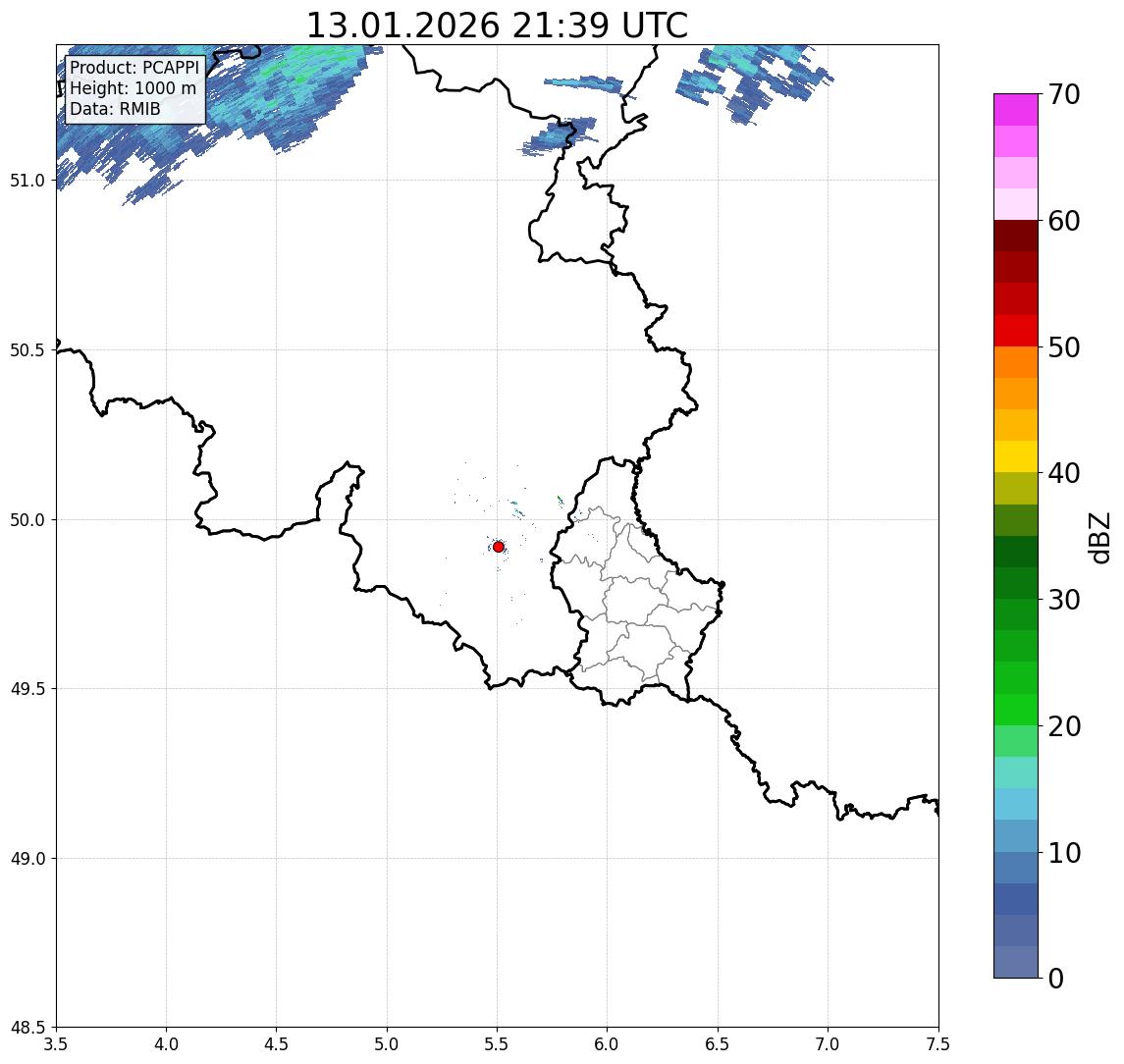Screen dimensions: 1124x1064
Task: Click the 5.0 longitude axis label
Action: click(387, 1044)
